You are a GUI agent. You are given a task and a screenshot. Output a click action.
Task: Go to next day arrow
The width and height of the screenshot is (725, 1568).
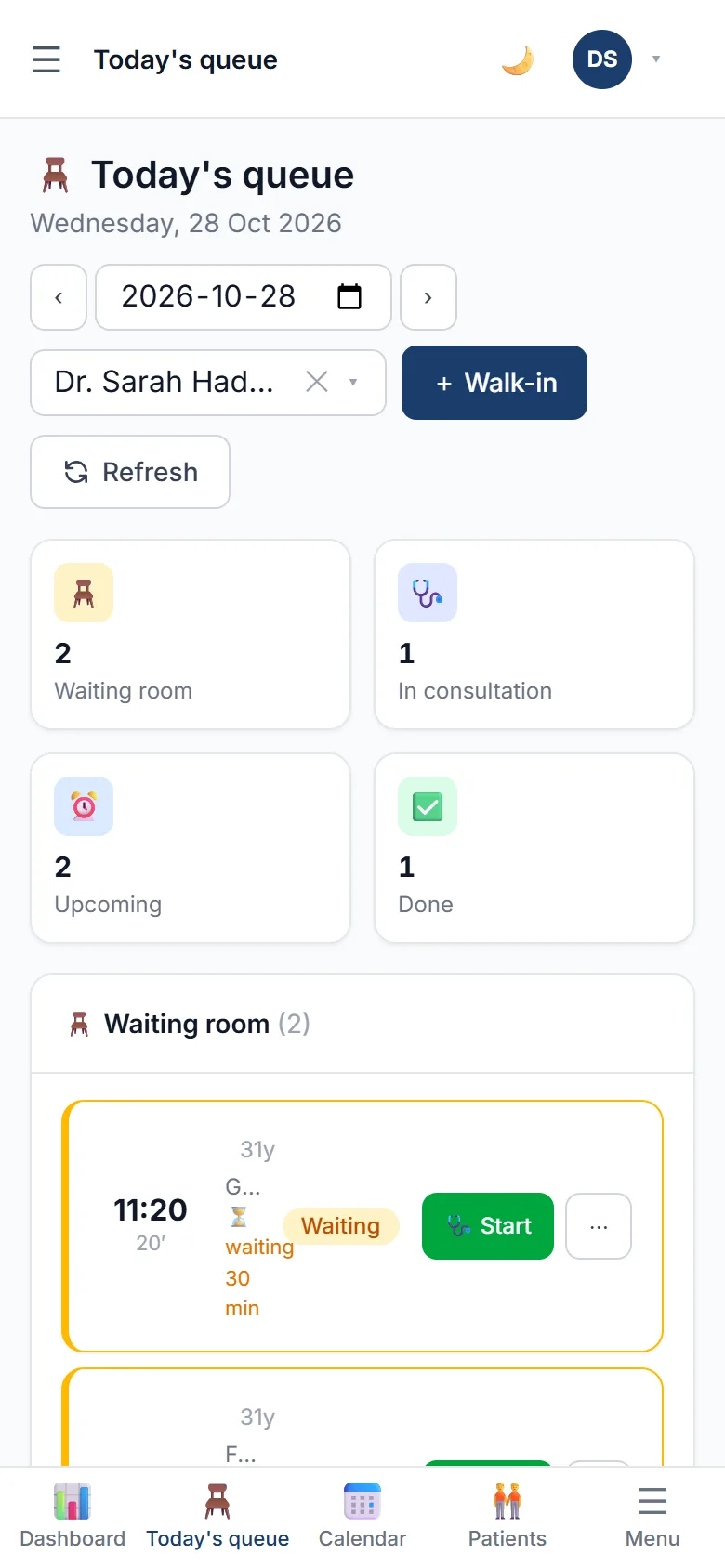tap(428, 297)
